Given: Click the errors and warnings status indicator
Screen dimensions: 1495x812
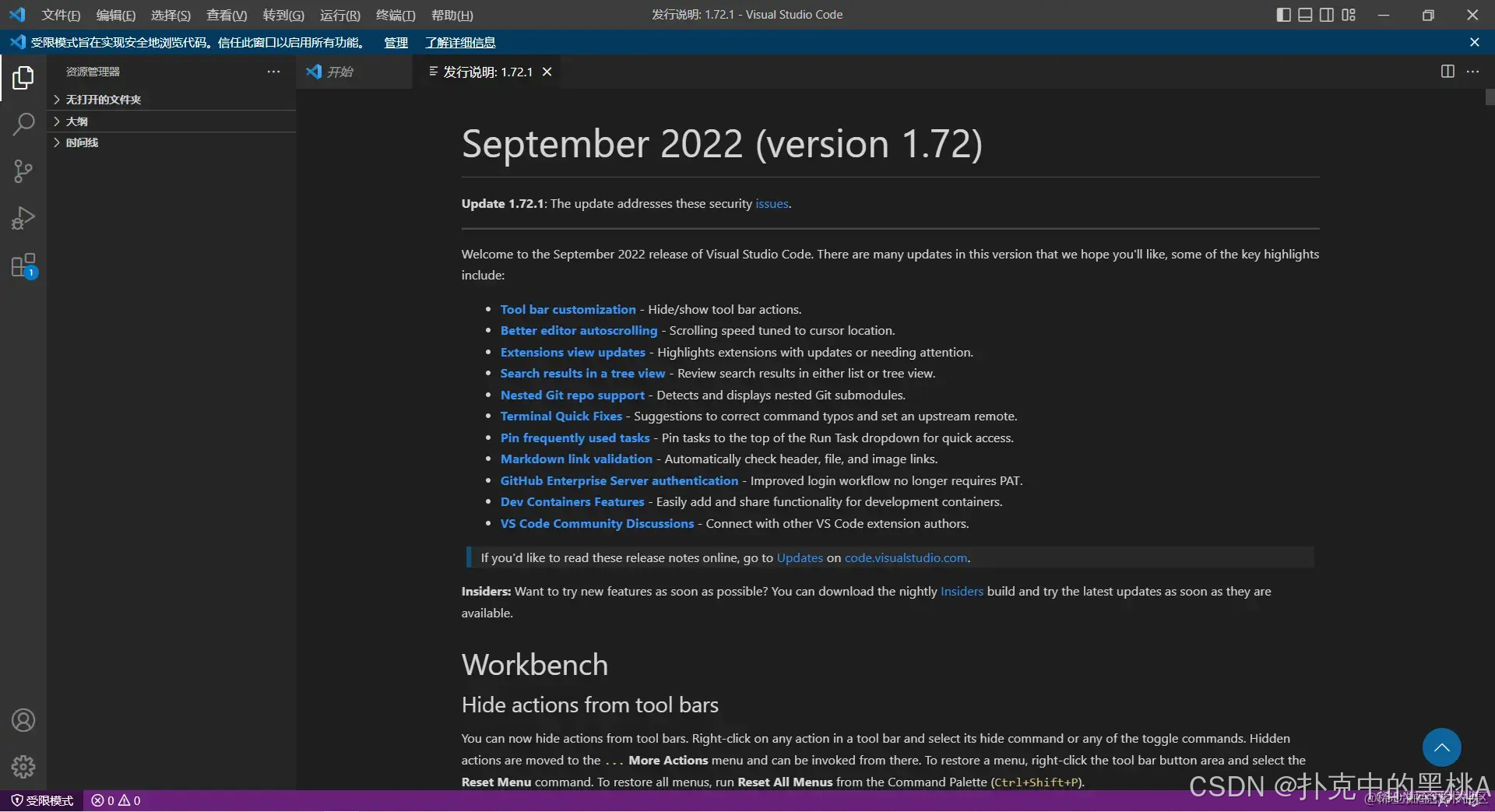Looking at the screenshot, I should tap(116, 800).
